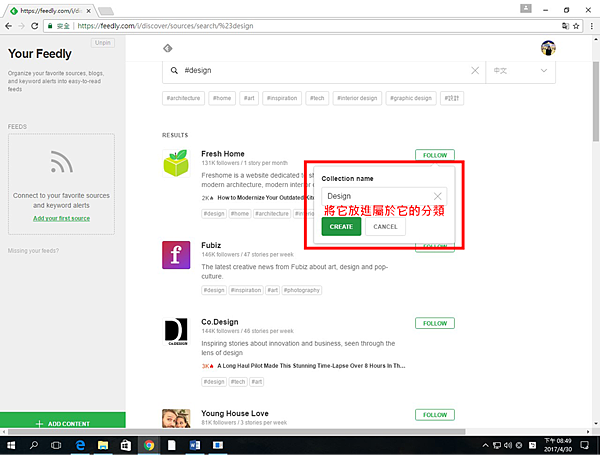This screenshot has width=600, height=458.
Task: Click the feedly.com address bar URL
Action: click(x=165, y=26)
